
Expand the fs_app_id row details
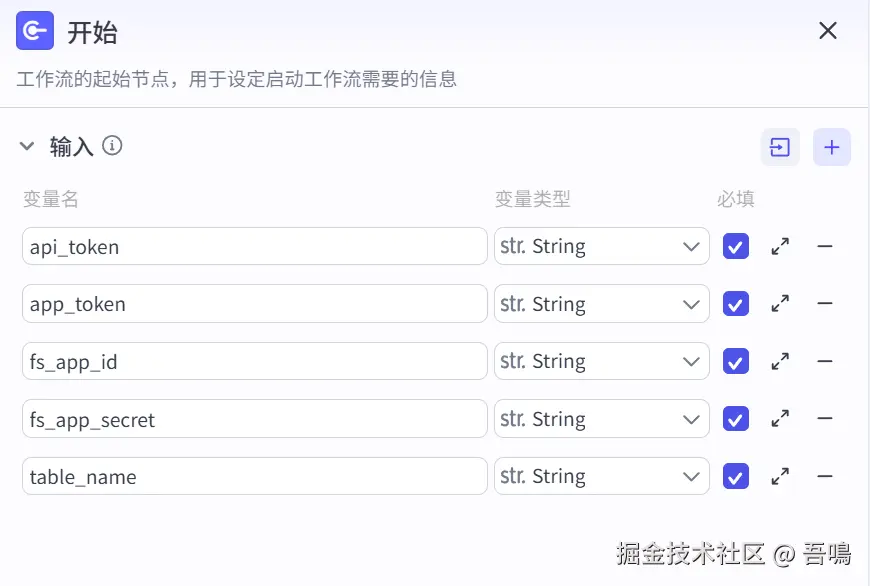[781, 361]
